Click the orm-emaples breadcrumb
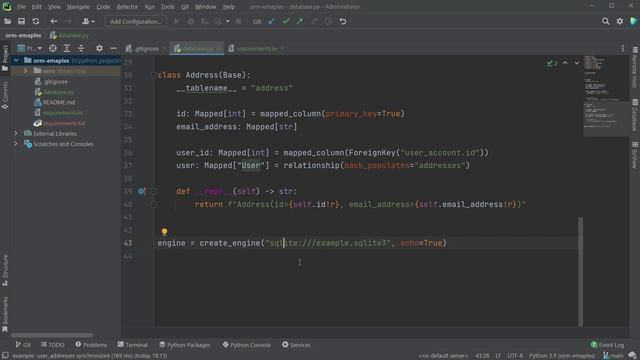The height and width of the screenshot is (360, 640). tap(23, 36)
